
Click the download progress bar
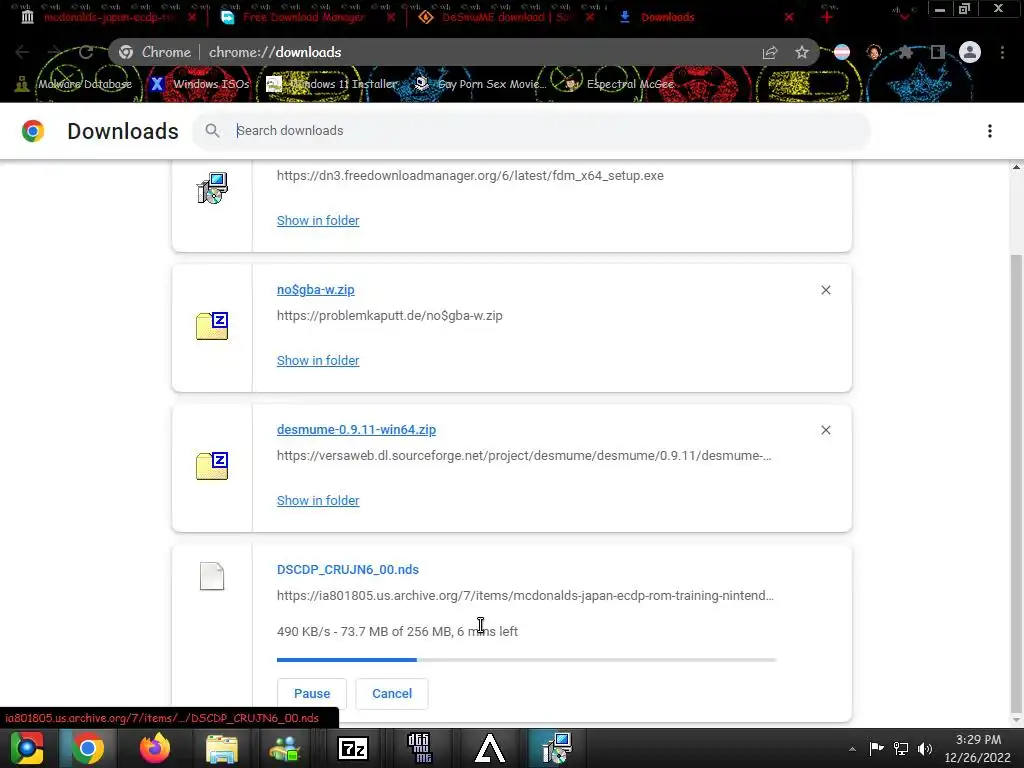[x=526, y=660]
